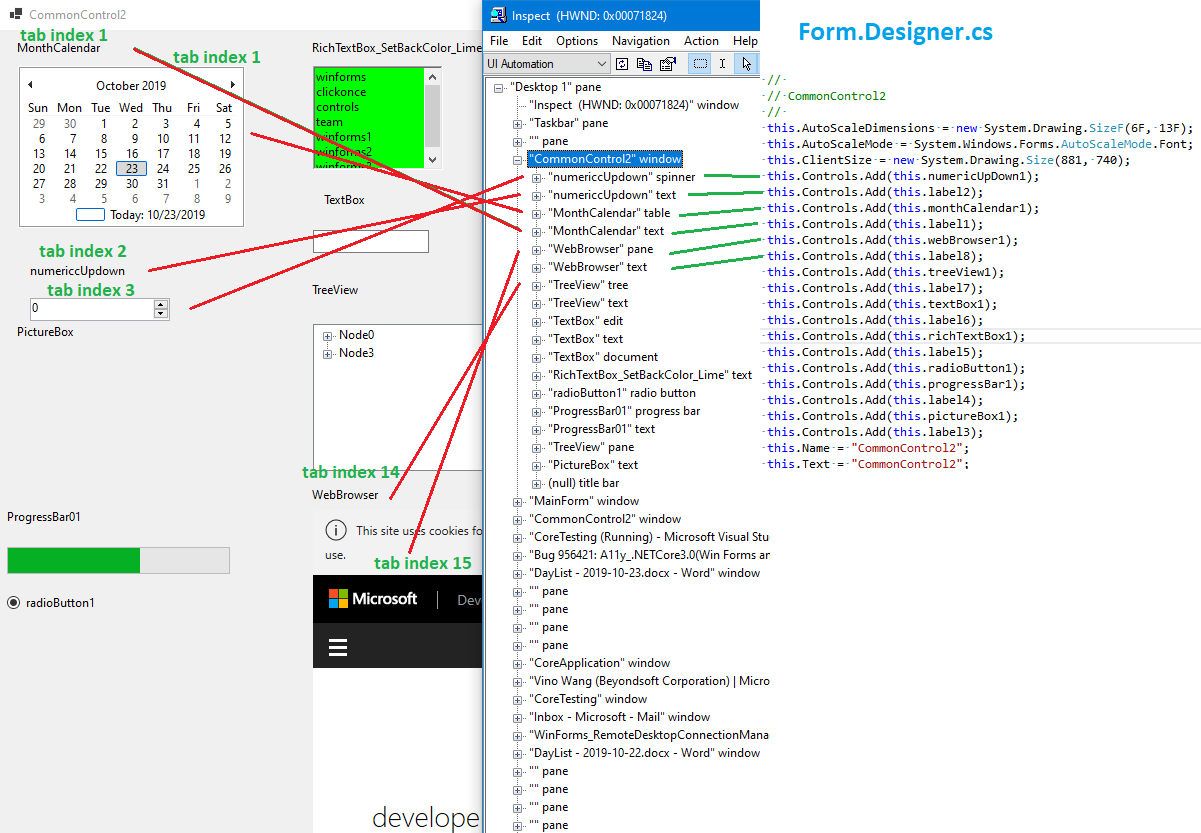Expand the "CoreApplication" window node

point(518,663)
